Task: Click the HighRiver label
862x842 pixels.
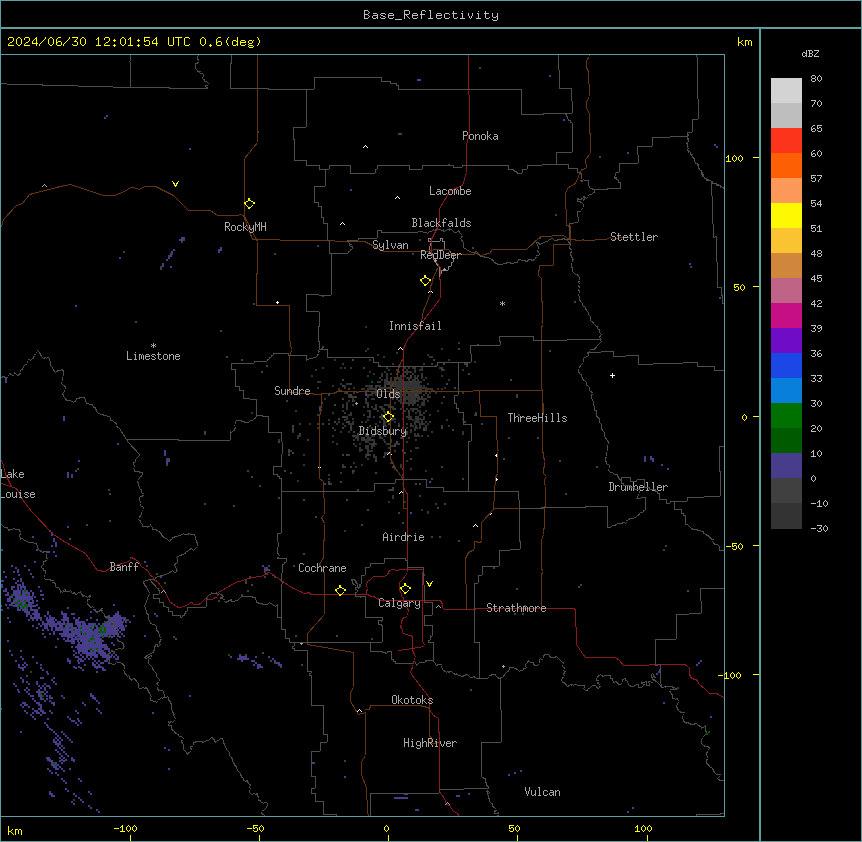Action: pyautogui.click(x=430, y=743)
